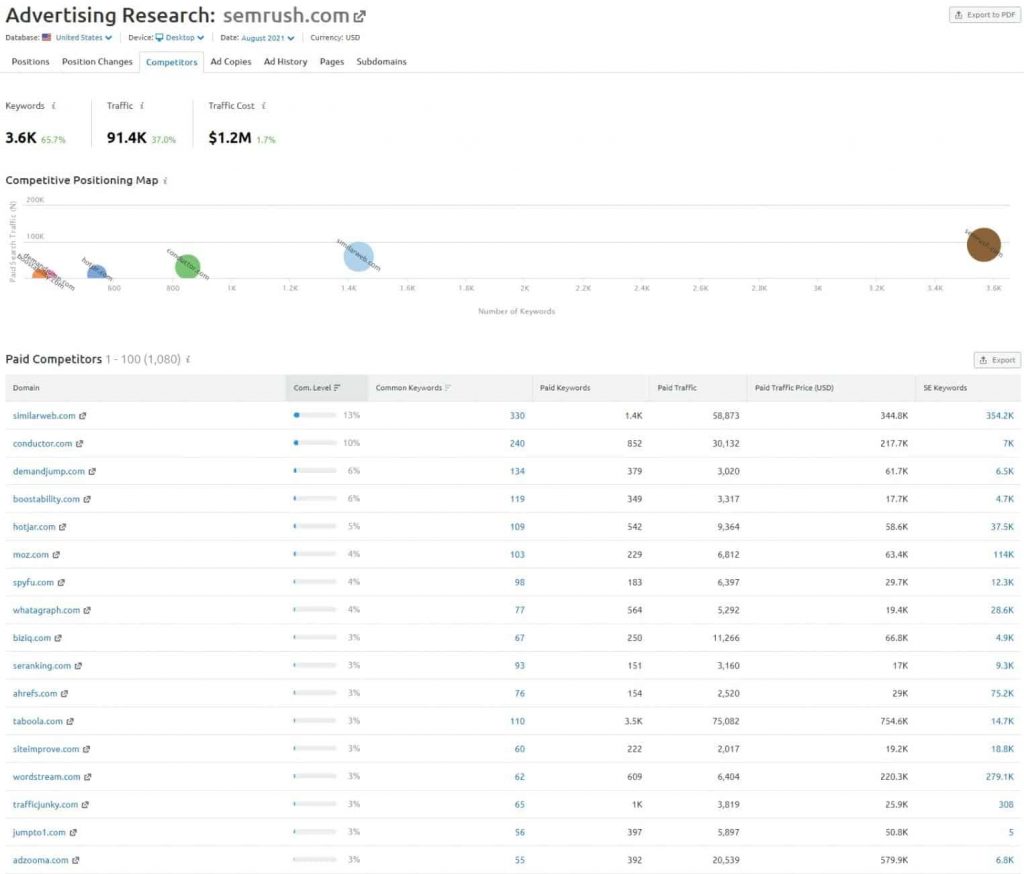Open taboola.com external link icon
The width and height of the screenshot is (1024, 874).
[x=70, y=721]
